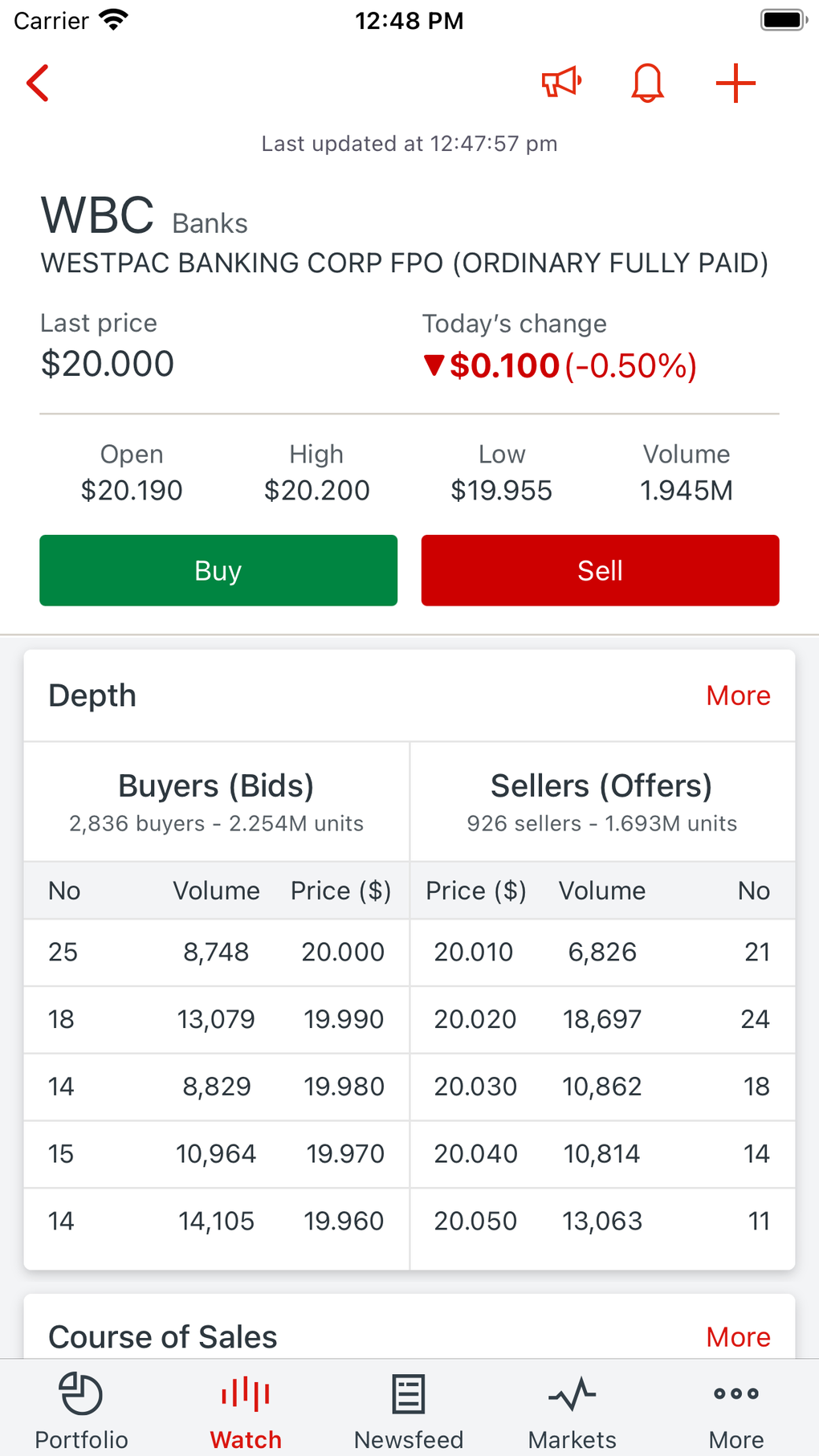Tap Buy to open an order
Image resolution: width=819 pixels, height=1456 pixels.
pyautogui.click(x=218, y=570)
